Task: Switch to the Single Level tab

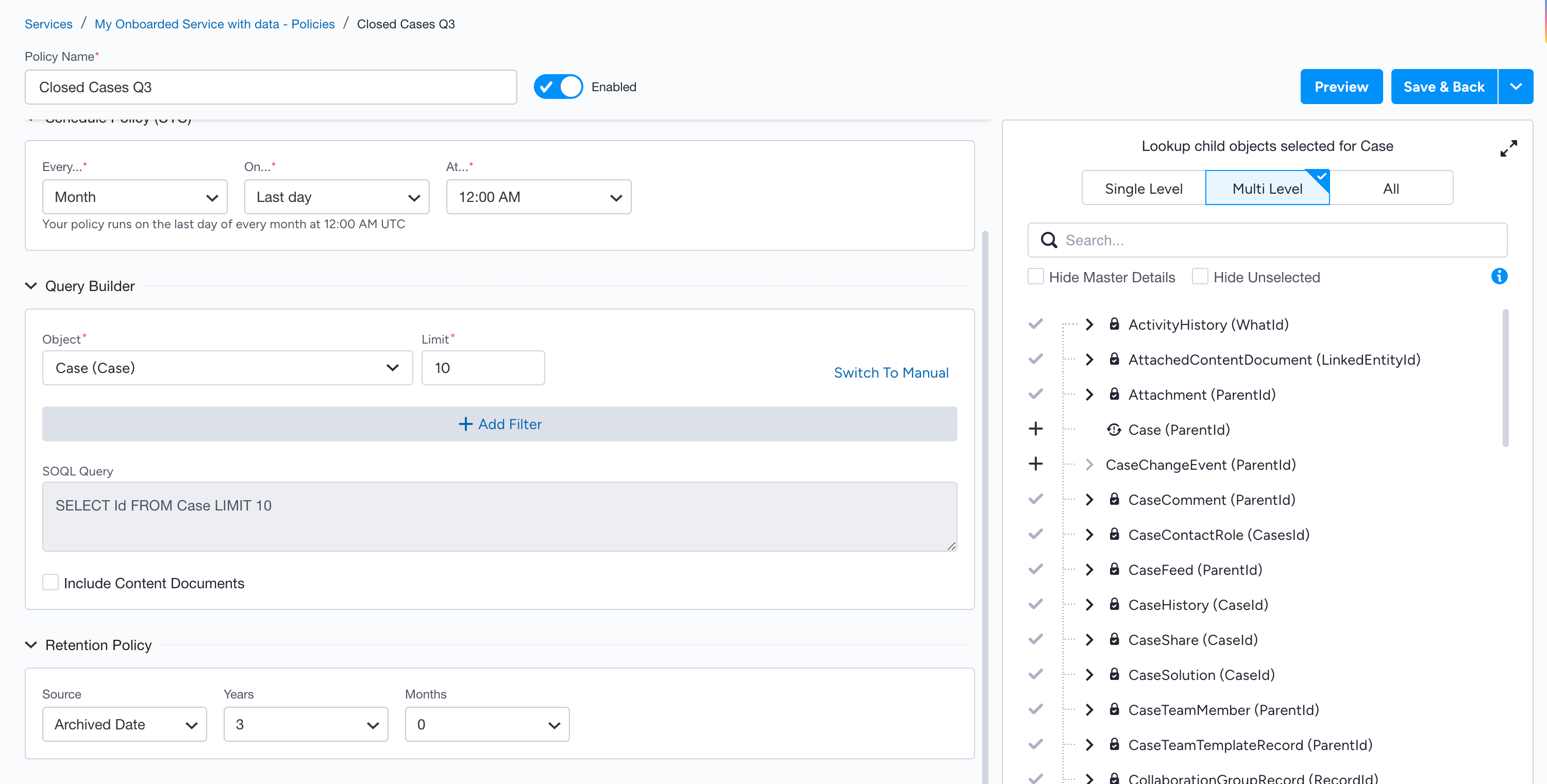Action: point(1143,188)
